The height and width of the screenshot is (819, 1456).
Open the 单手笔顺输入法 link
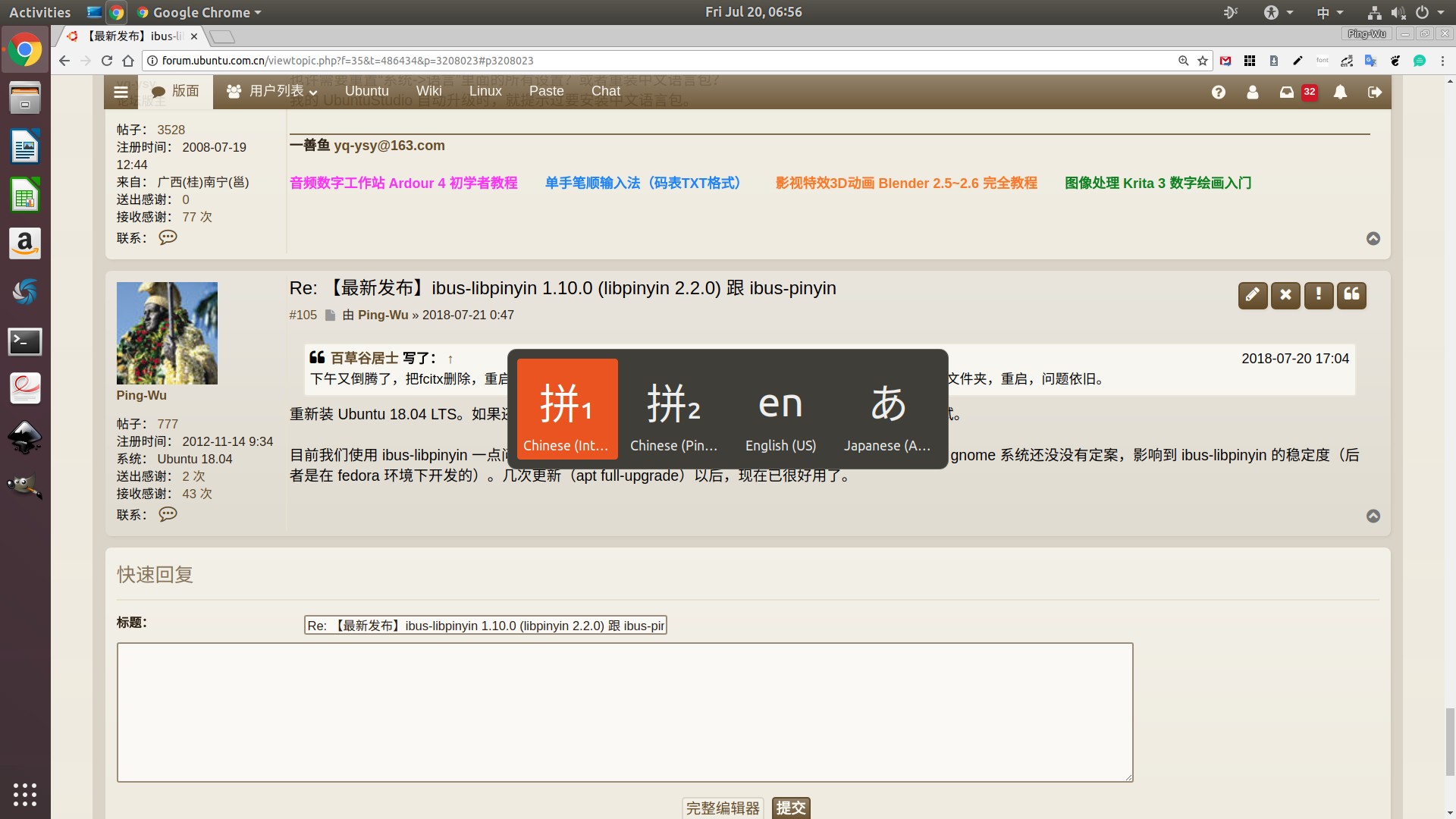pyautogui.click(x=645, y=183)
